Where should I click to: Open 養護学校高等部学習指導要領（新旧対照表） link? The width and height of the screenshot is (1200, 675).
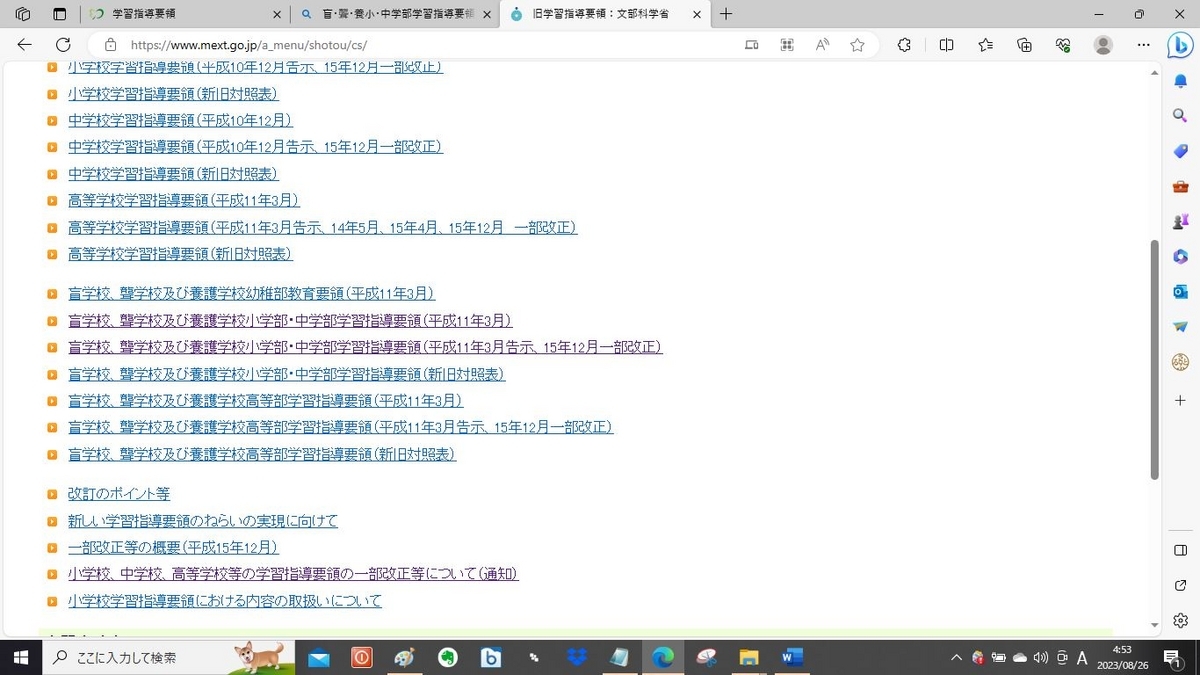click(262, 454)
